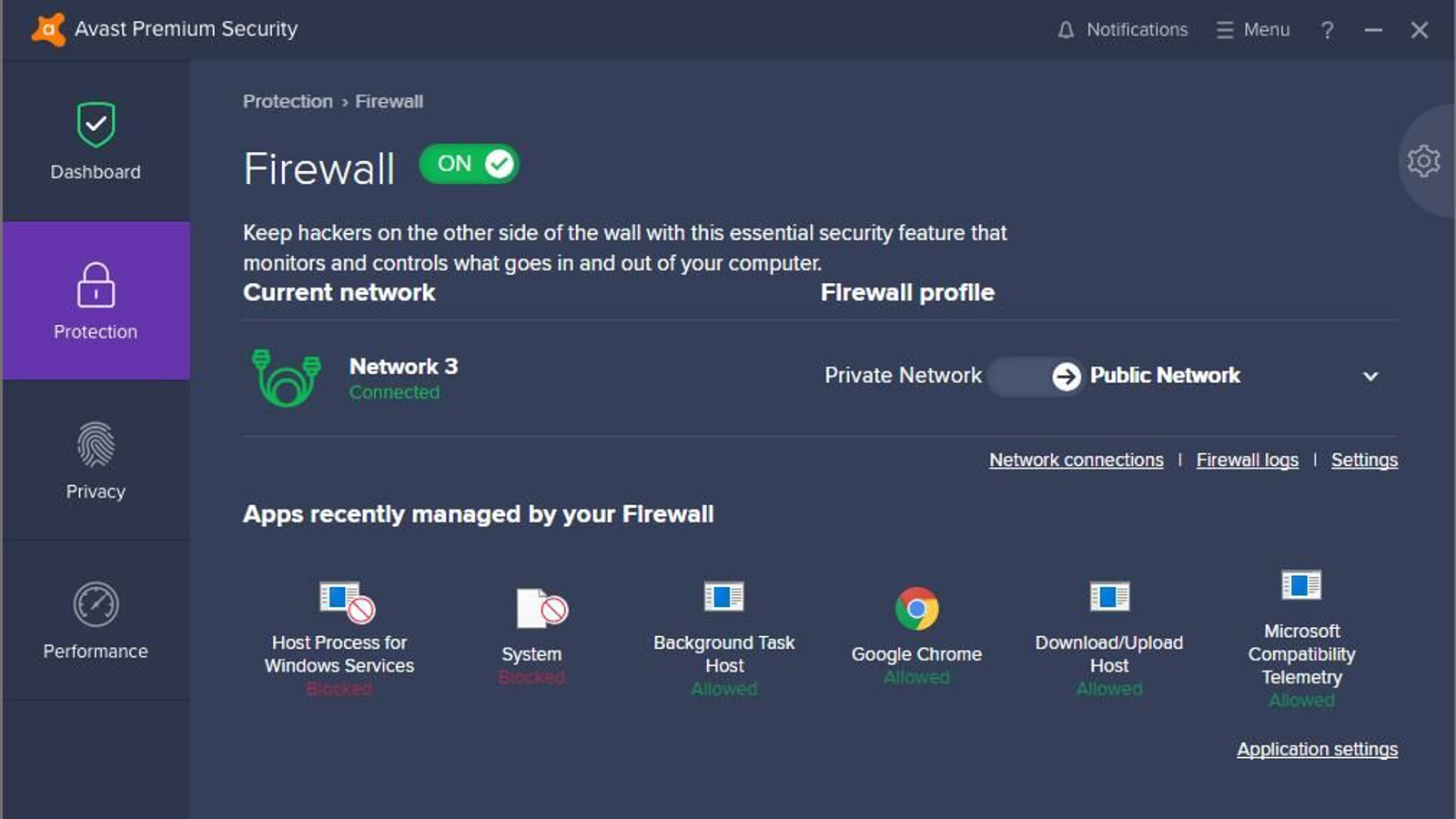Switch firewall profile to Private Network
Viewport: 1456px width, 819px height.
pos(902,375)
